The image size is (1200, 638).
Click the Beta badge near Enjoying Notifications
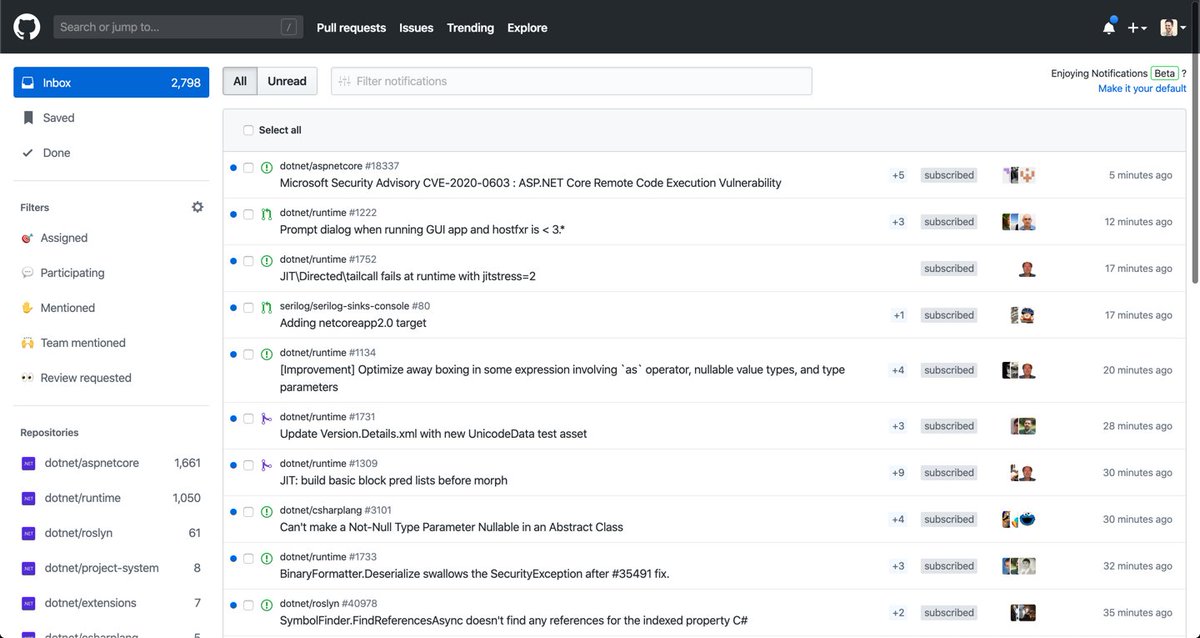(1164, 73)
